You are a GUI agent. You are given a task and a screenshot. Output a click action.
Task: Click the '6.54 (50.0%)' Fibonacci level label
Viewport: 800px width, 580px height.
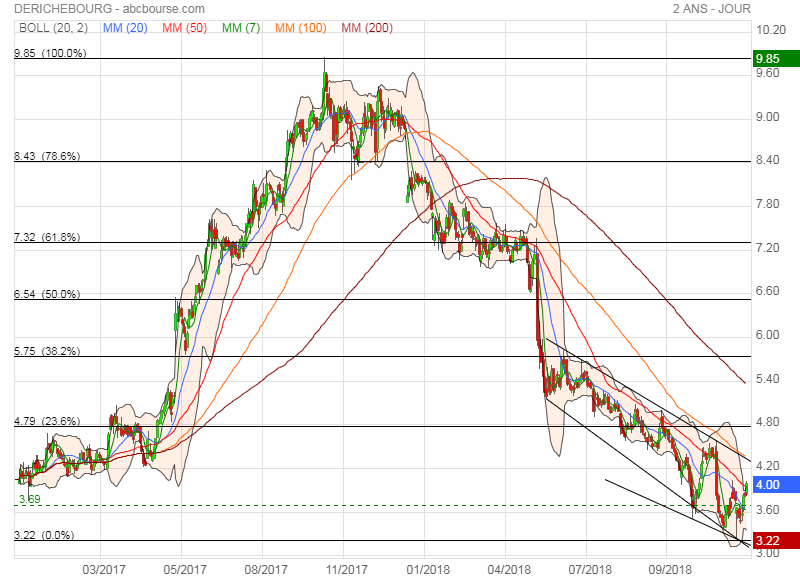point(47,294)
